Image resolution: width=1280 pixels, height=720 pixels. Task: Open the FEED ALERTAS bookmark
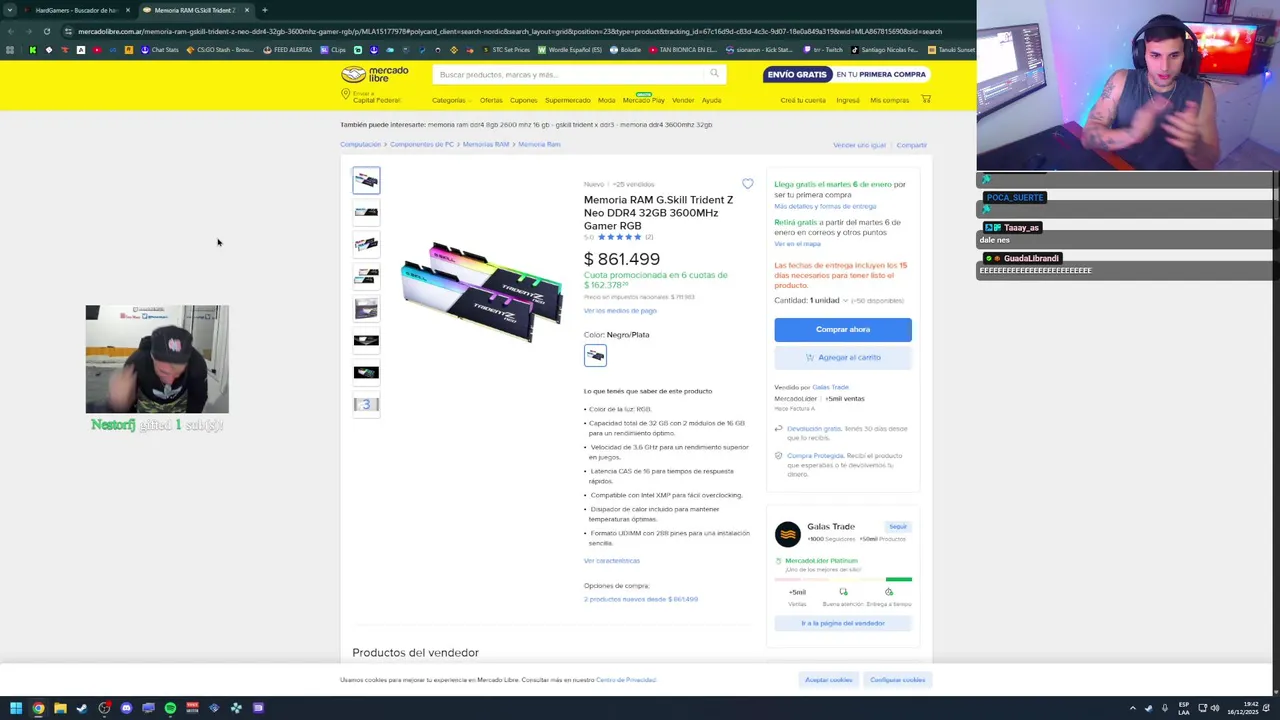288,50
